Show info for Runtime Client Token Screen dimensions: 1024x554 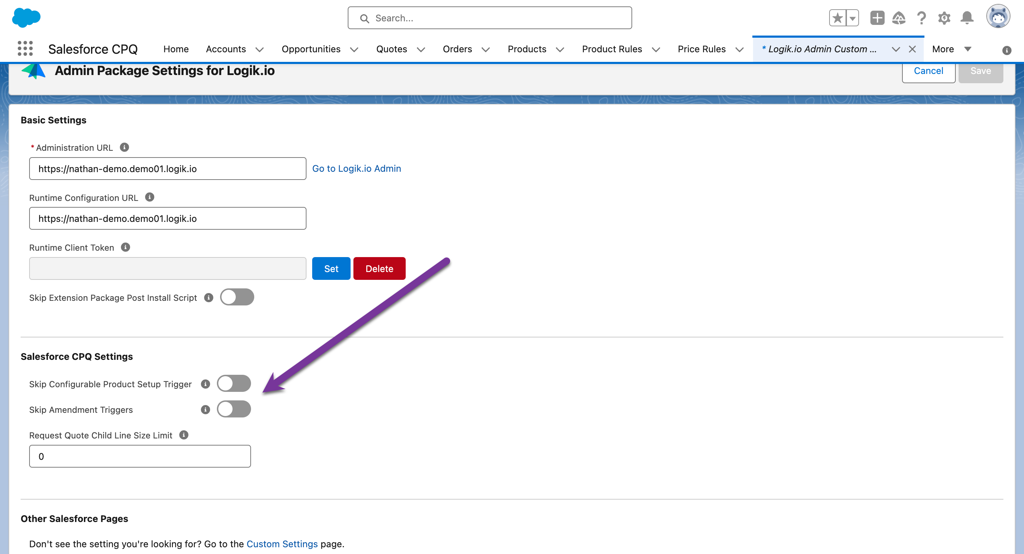125,248
